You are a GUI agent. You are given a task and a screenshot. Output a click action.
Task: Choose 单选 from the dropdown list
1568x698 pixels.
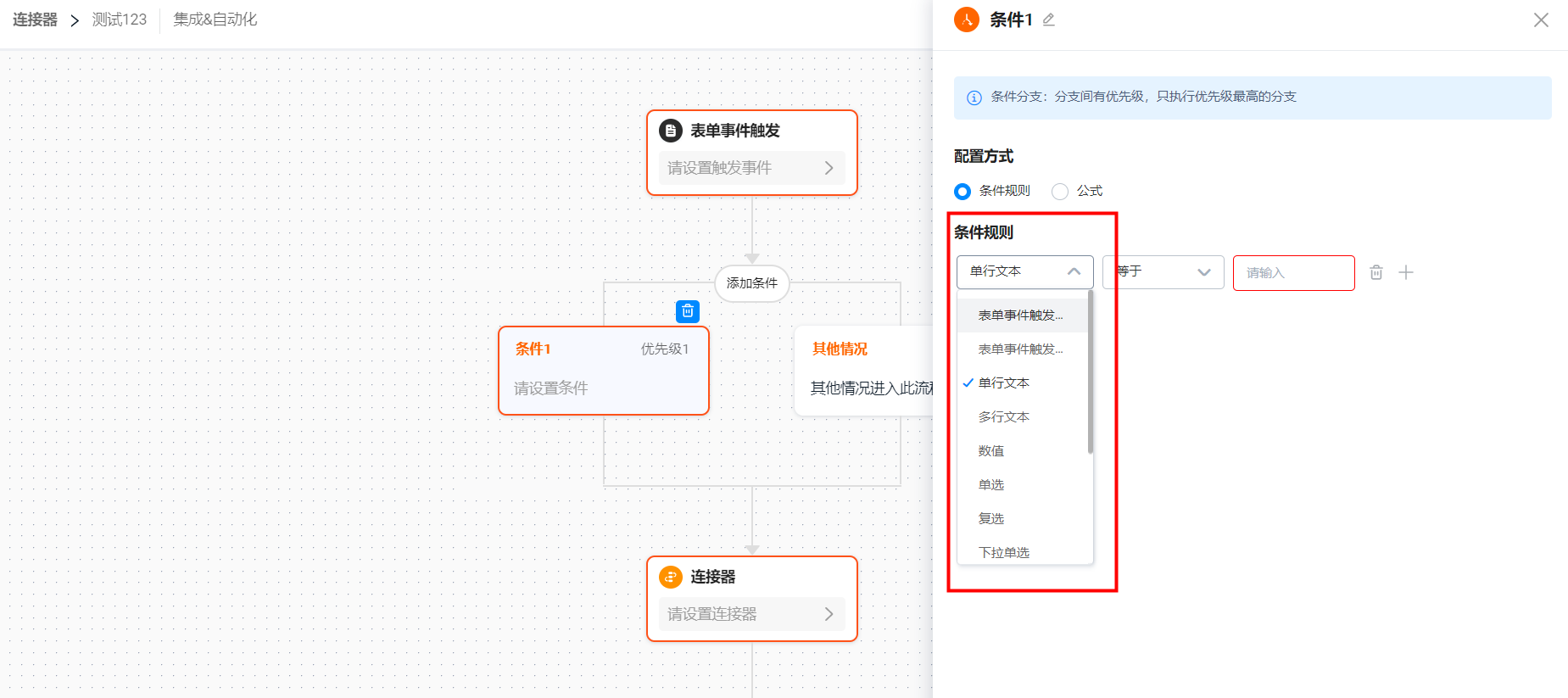tap(1023, 485)
